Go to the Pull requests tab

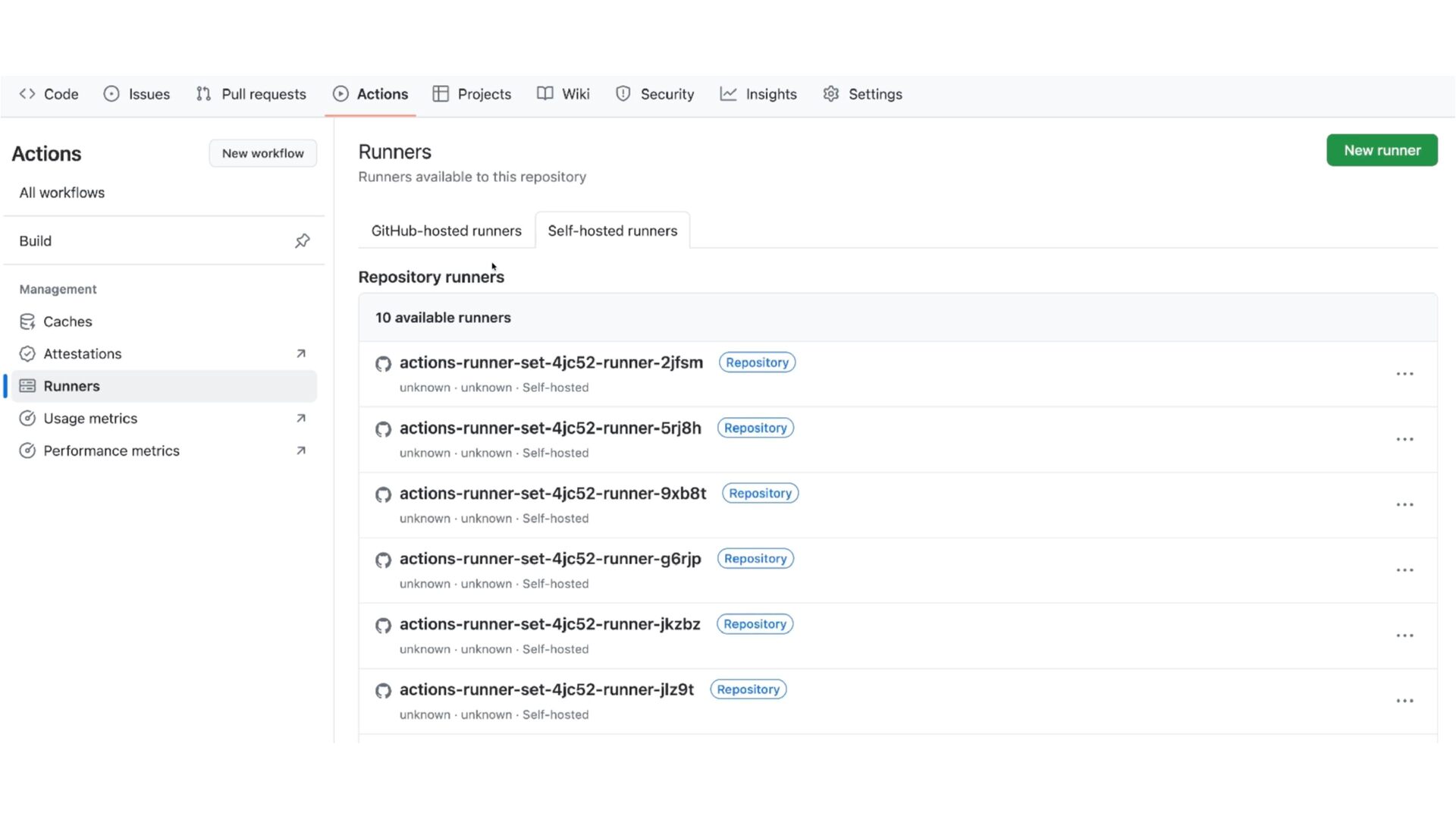[x=251, y=94]
